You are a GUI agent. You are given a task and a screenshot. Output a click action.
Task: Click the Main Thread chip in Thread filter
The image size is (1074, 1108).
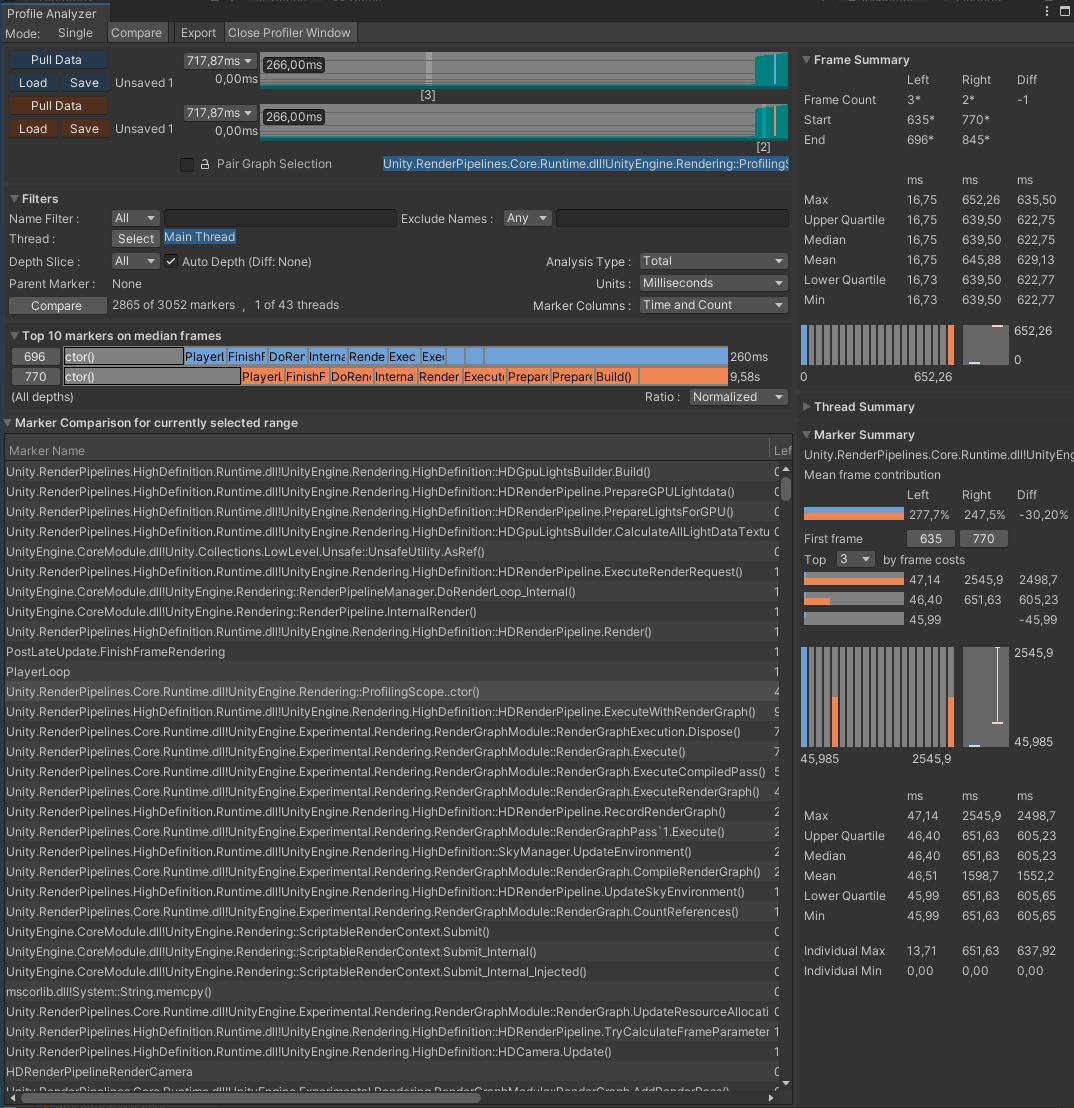click(x=199, y=237)
